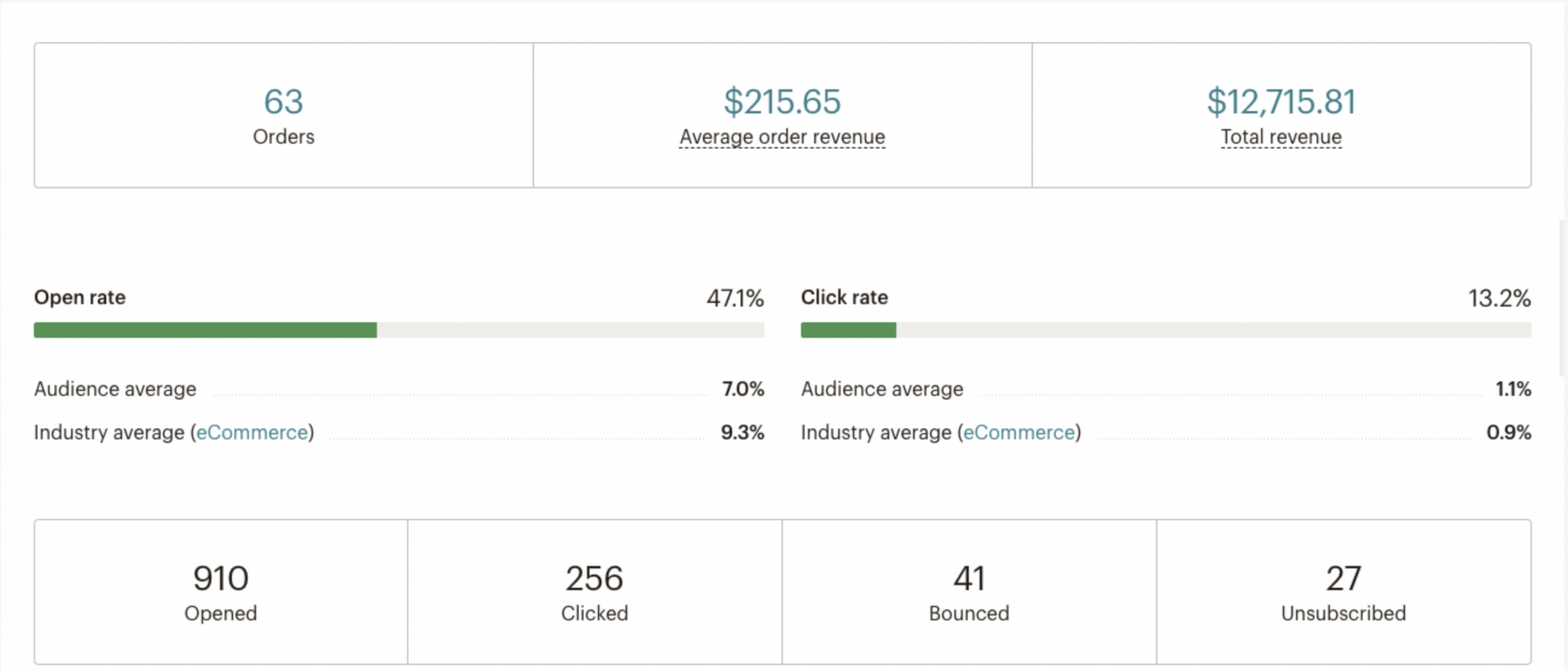The image size is (1568, 671).
Task: Click the 41 Bounced stat
Action: point(969,579)
